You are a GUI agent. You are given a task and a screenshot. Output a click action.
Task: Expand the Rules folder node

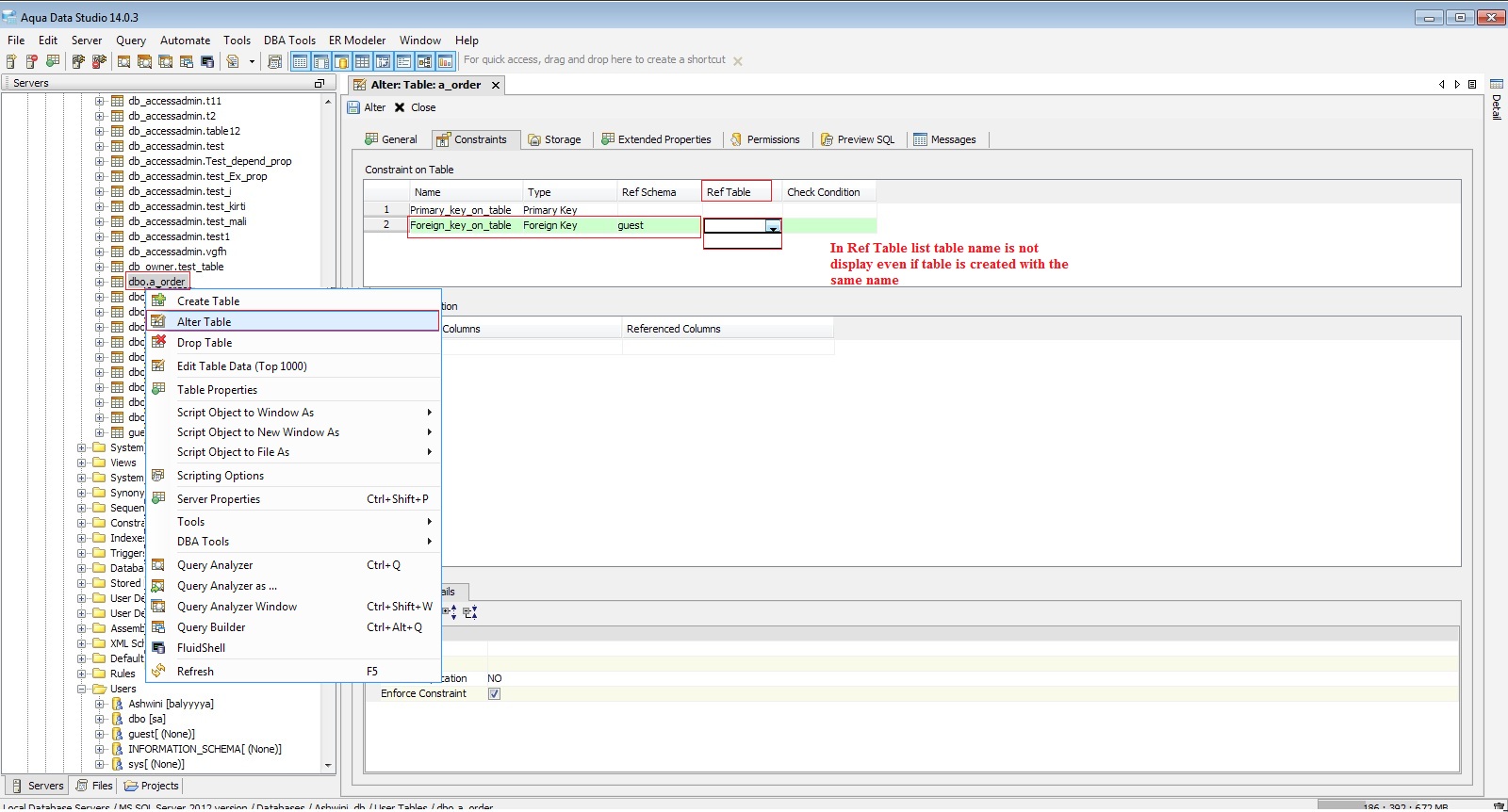tap(82, 674)
